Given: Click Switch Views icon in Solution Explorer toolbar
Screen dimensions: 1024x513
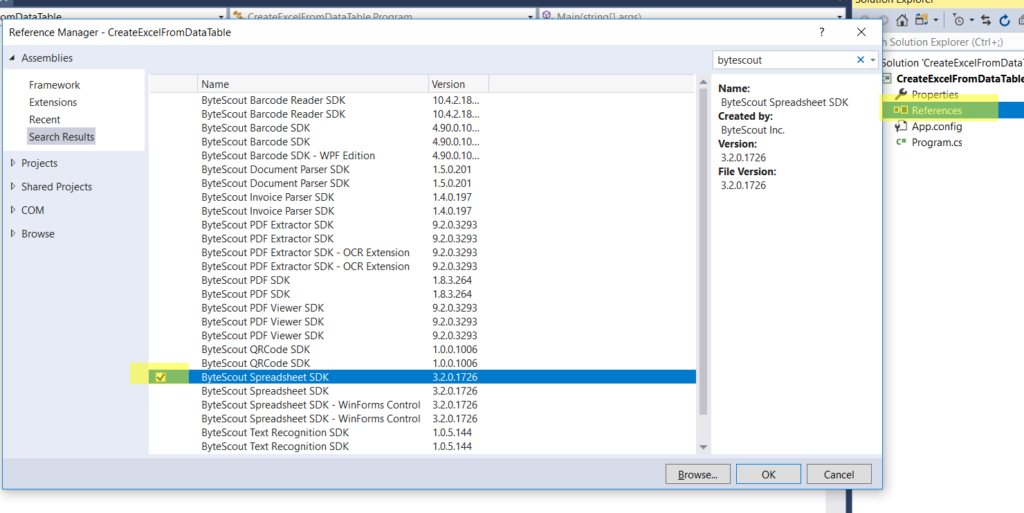Looking at the screenshot, I should [921, 20].
